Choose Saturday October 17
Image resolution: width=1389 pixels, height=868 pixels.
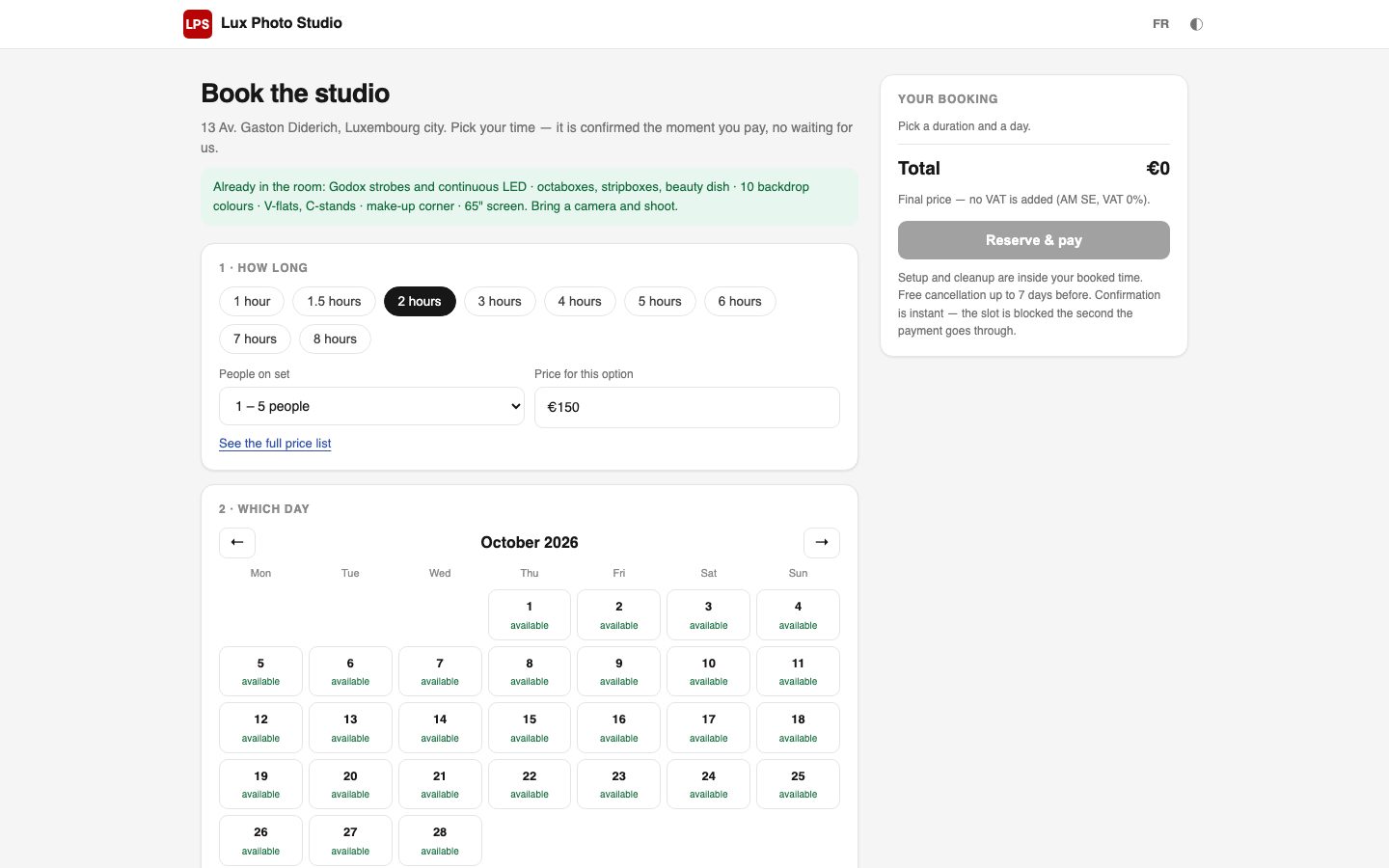(709, 727)
